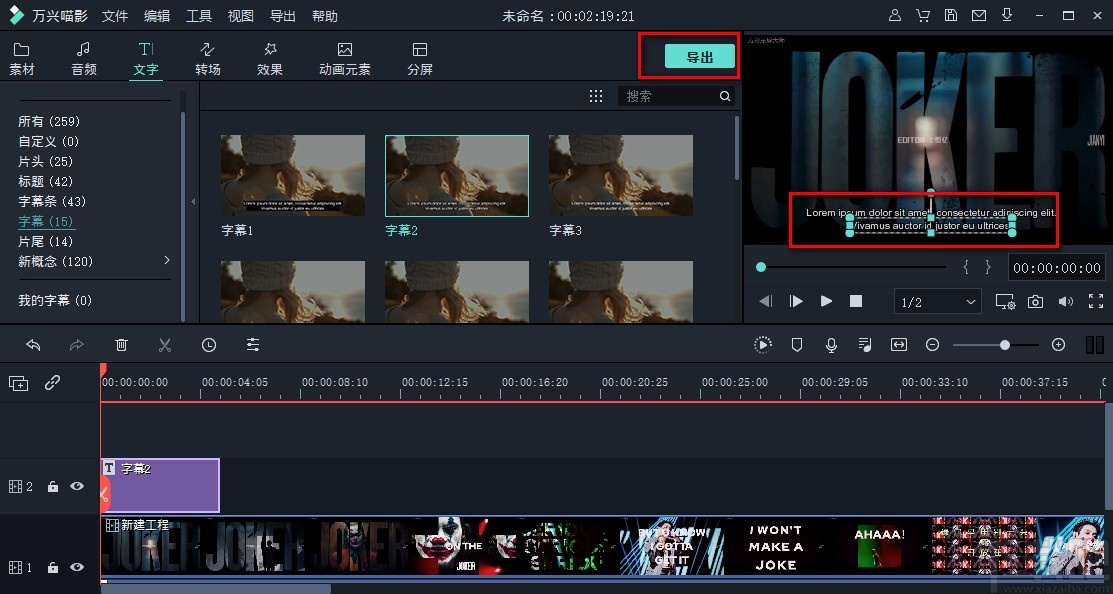Screen dimensions: 1113x594
Task: Lock track 1 with its padlock icon
Action: tap(53, 567)
